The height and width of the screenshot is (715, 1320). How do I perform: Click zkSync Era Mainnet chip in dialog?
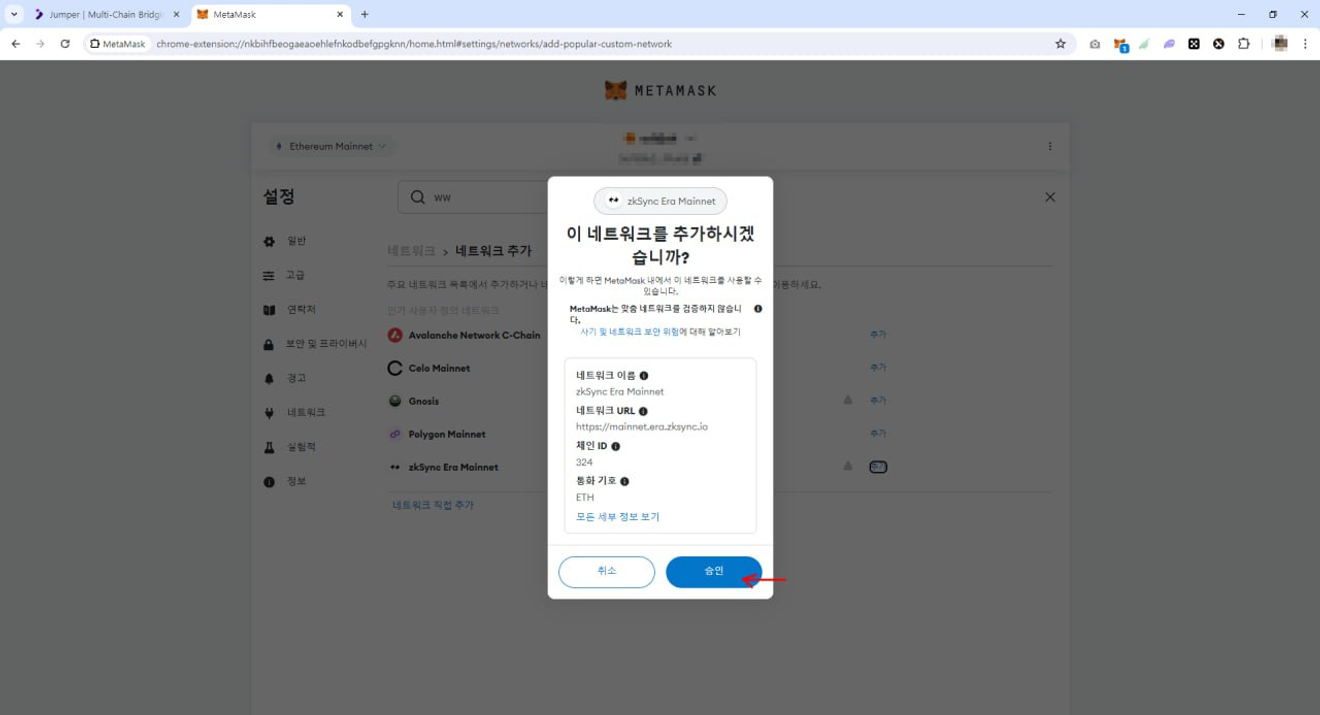coord(661,201)
